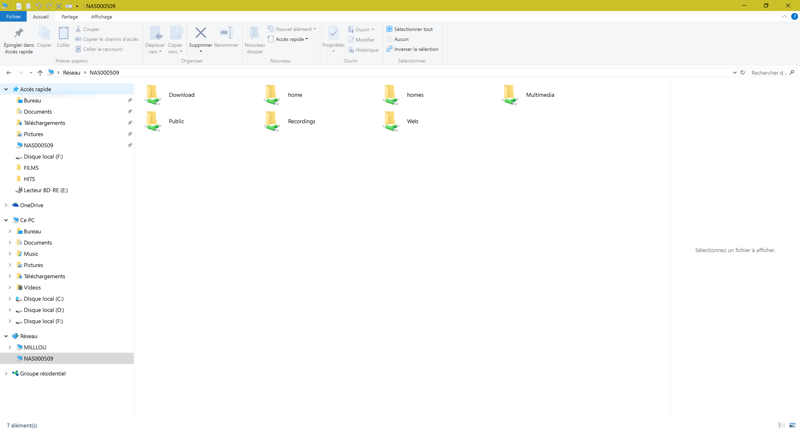Select Disque local (C:) in navigation tree
Image resolution: width=800 pixels, height=431 pixels.
pyautogui.click(x=43, y=299)
